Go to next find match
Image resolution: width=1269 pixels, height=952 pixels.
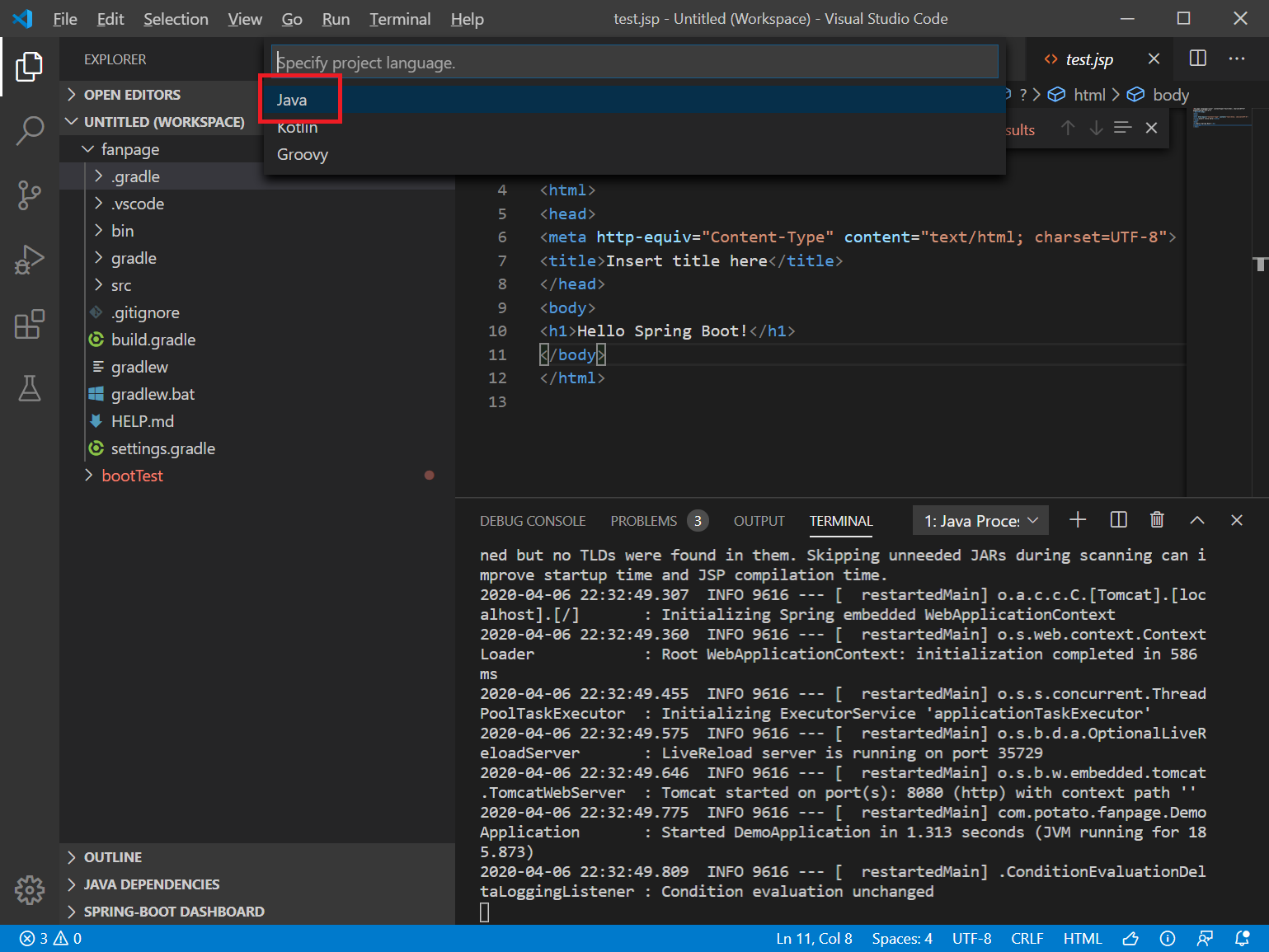(1096, 128)
